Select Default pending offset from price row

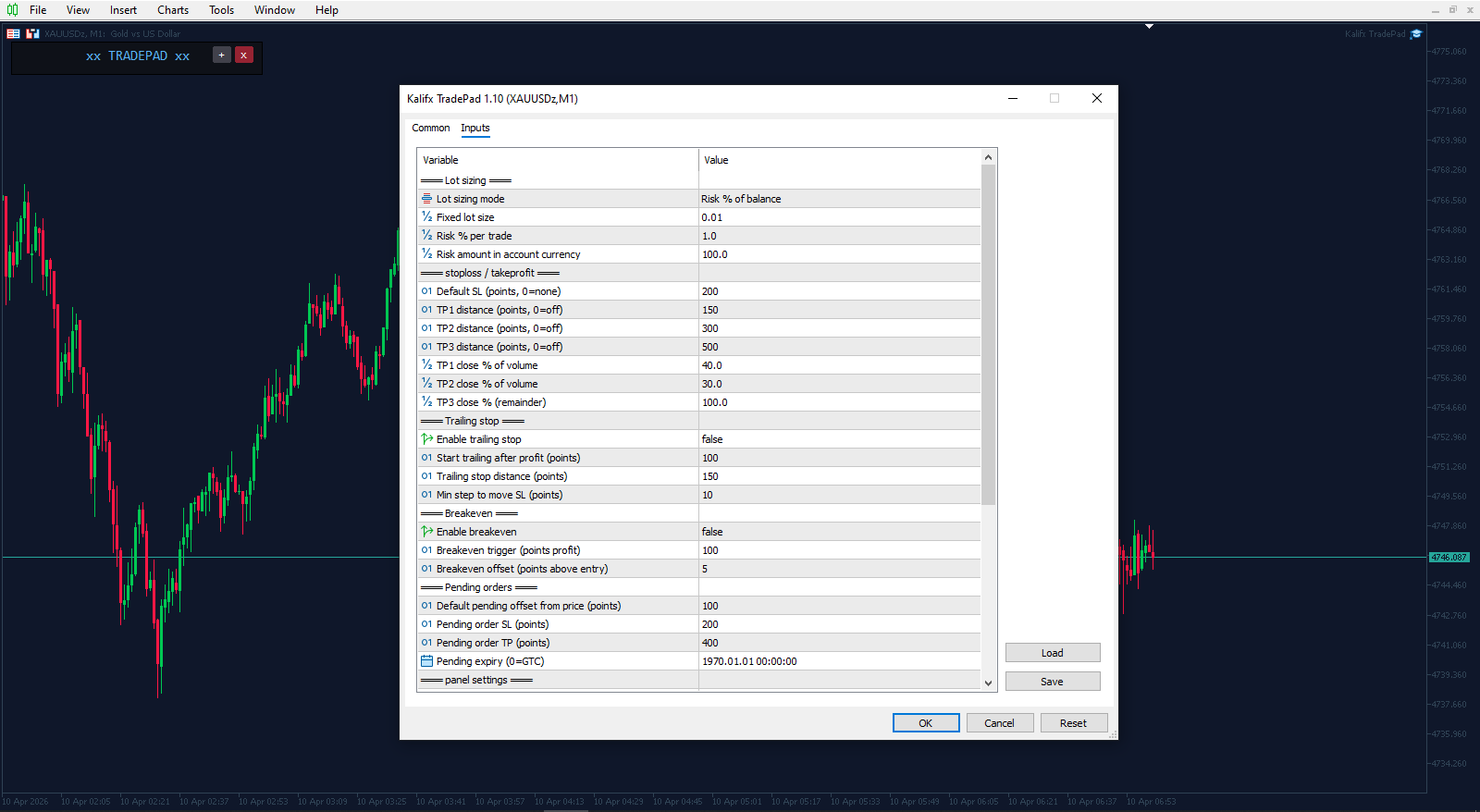(698, 606)
